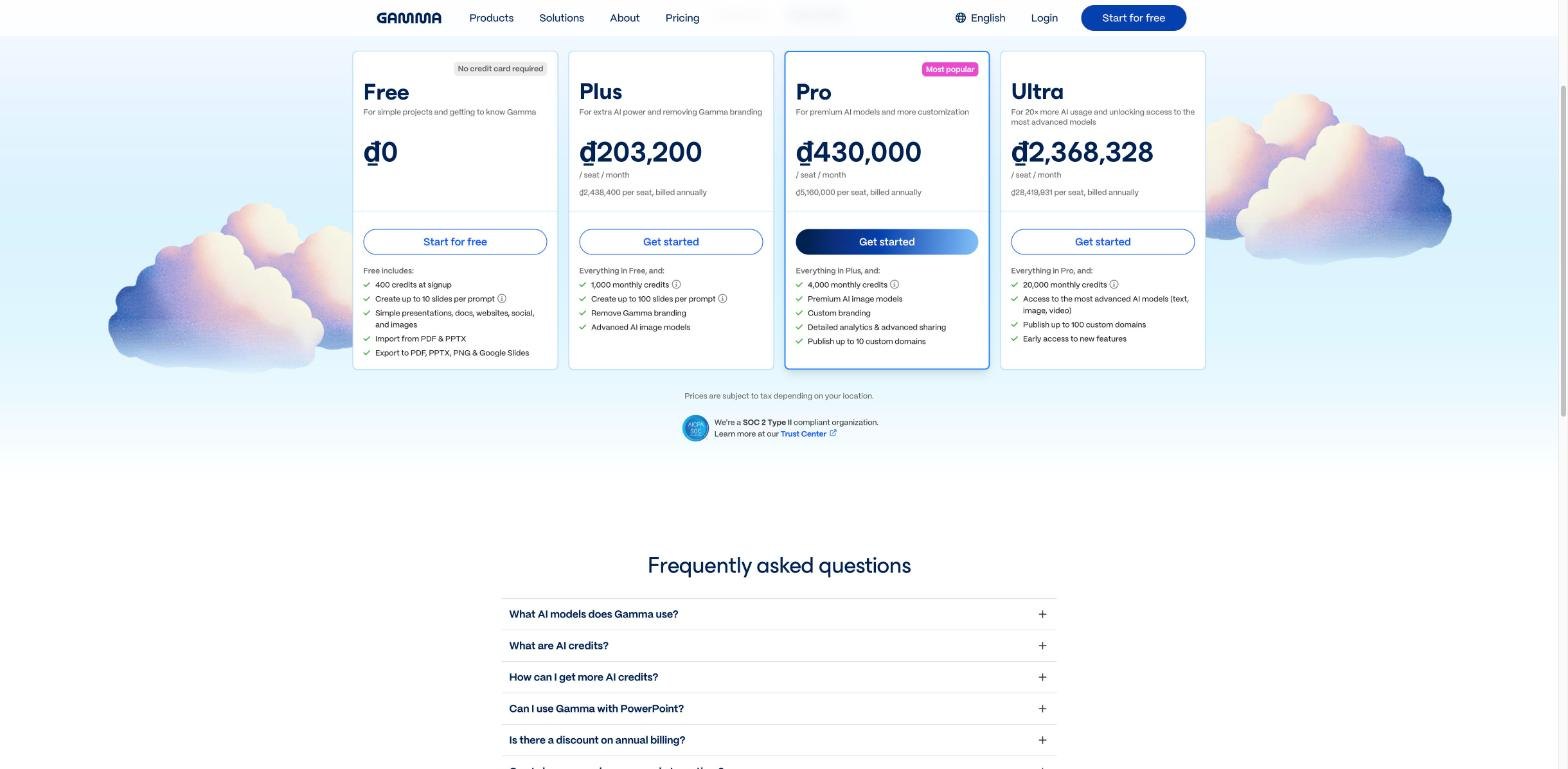This screenshot has width=1568, height=769.
Task: Click the Login link
Action: click(1044, 18)
